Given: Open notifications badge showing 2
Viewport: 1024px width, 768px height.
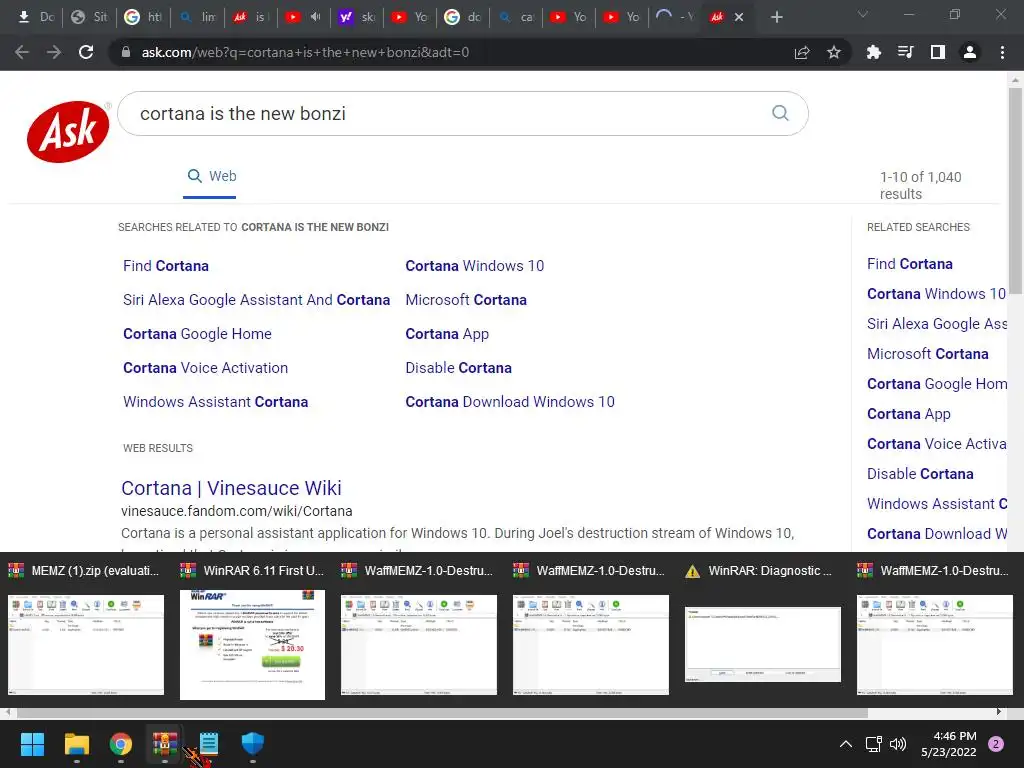Looking at the screenshot, I should [x=996, y=744].
